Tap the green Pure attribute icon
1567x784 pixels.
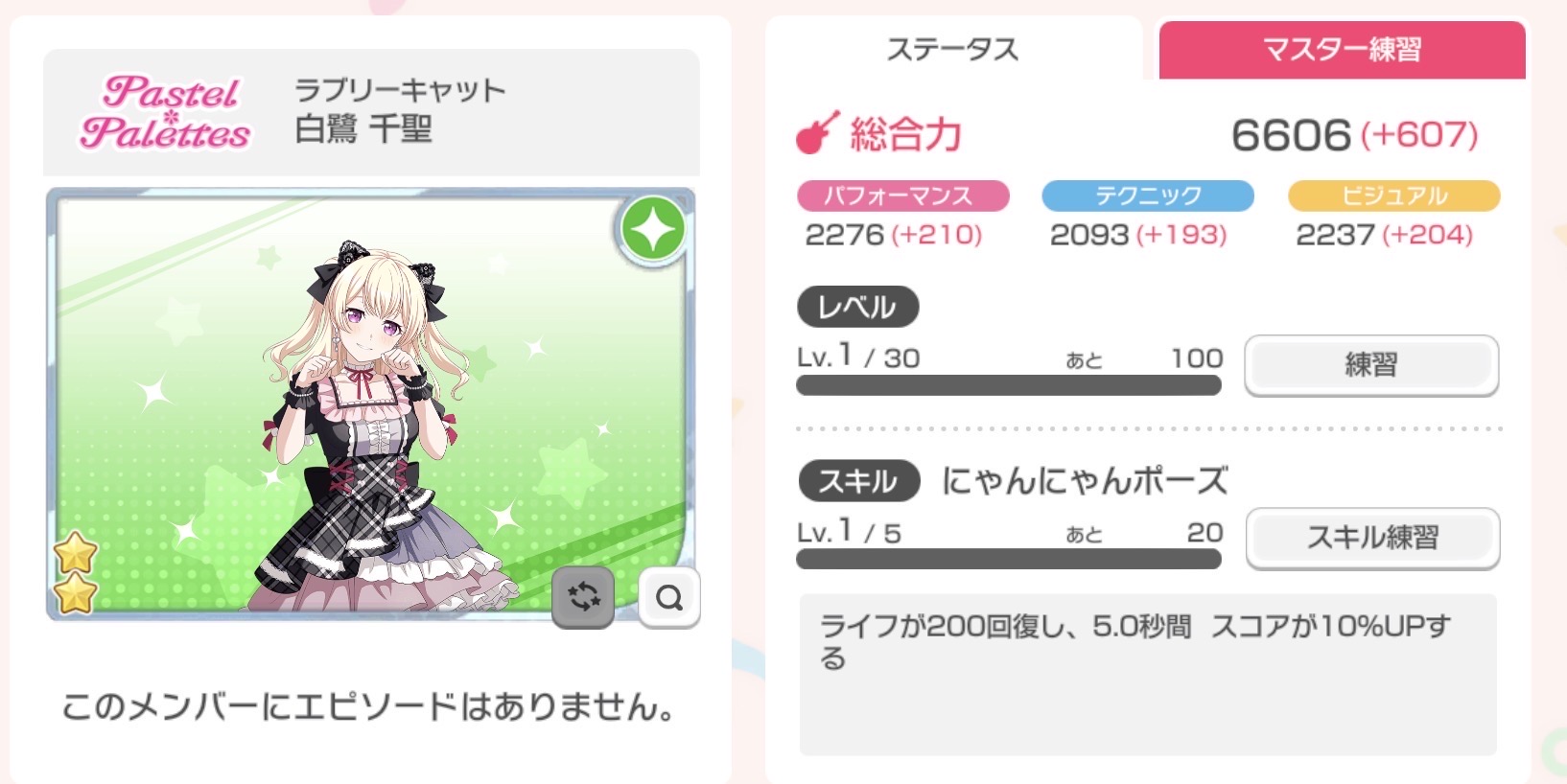(653, 229)
